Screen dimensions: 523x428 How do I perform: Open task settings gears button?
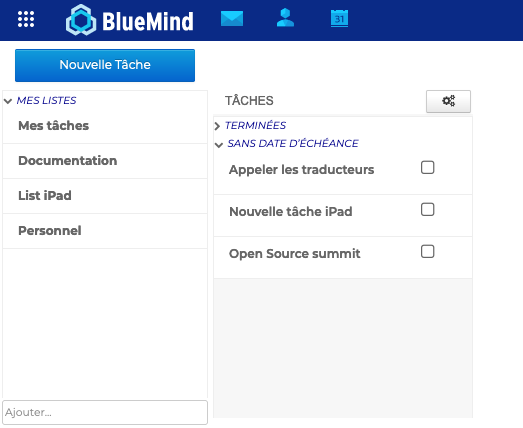click(448, 101)
